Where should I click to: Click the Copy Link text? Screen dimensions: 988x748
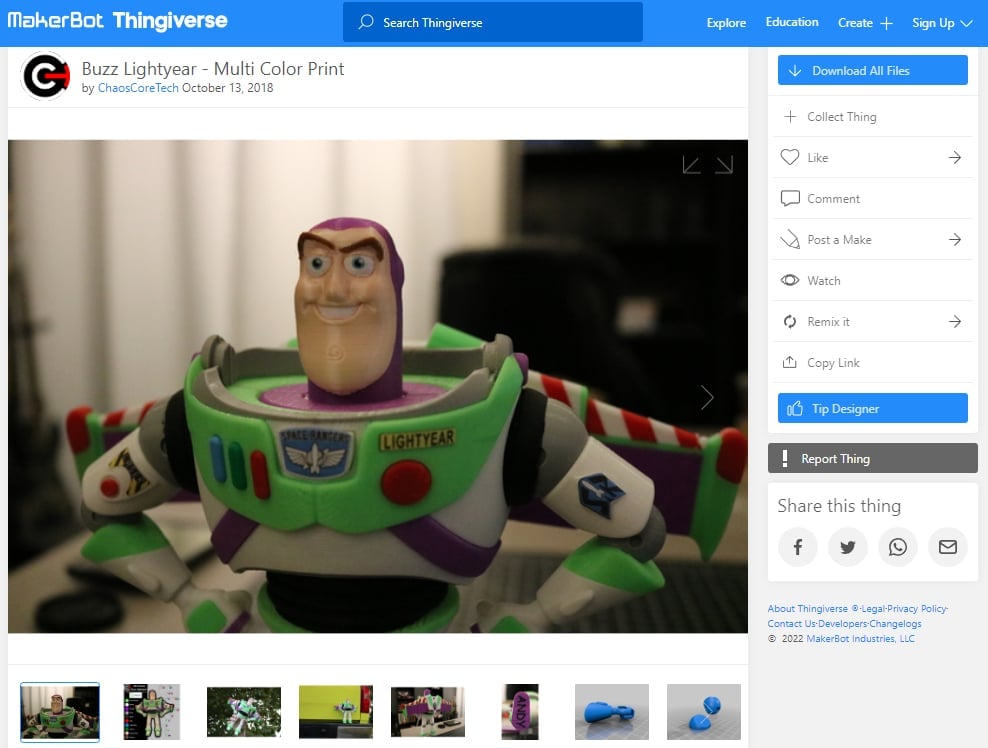coord(833,362)
